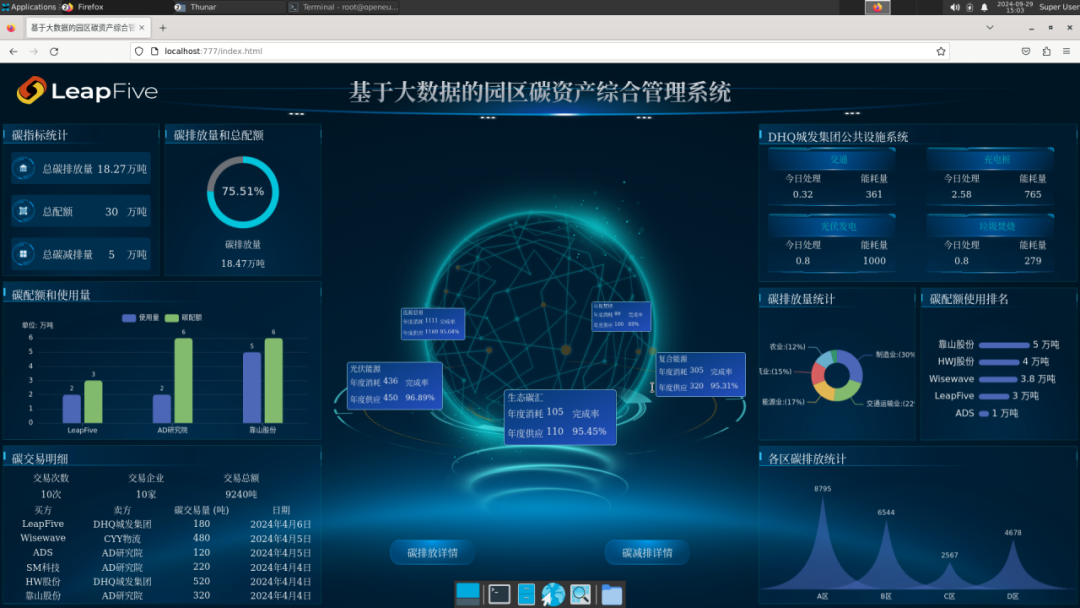Open the Firefox Pocket save icon
1080x608 pixels.
(x=1026, y=51)
